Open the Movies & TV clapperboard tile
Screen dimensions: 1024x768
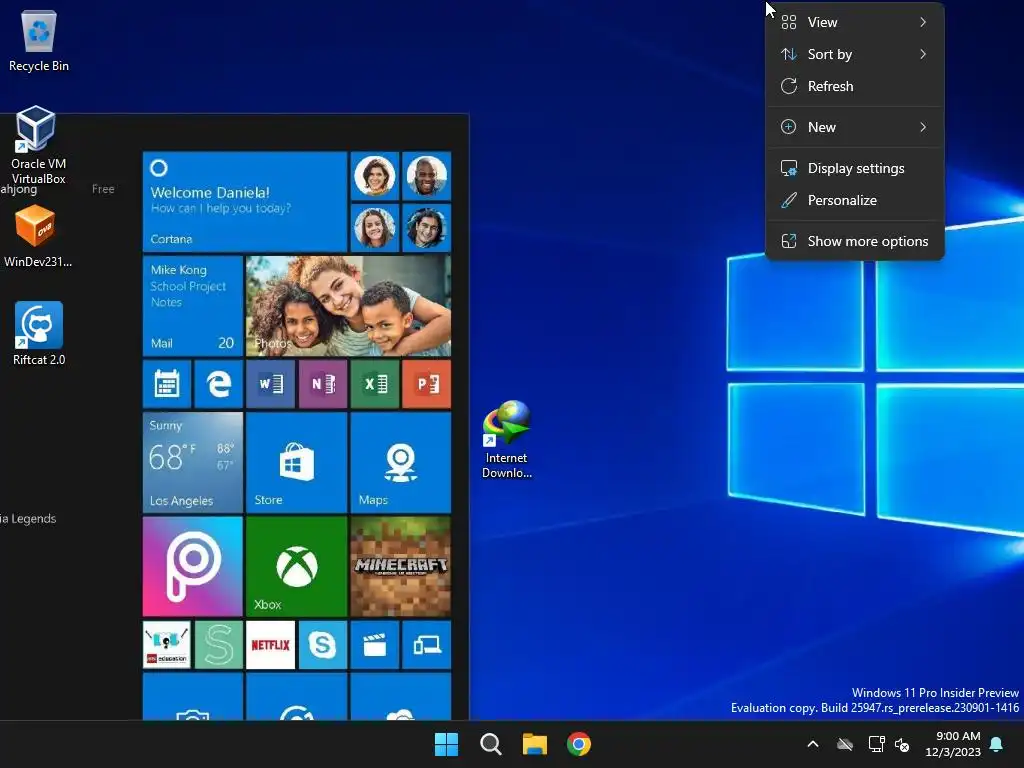375,645
